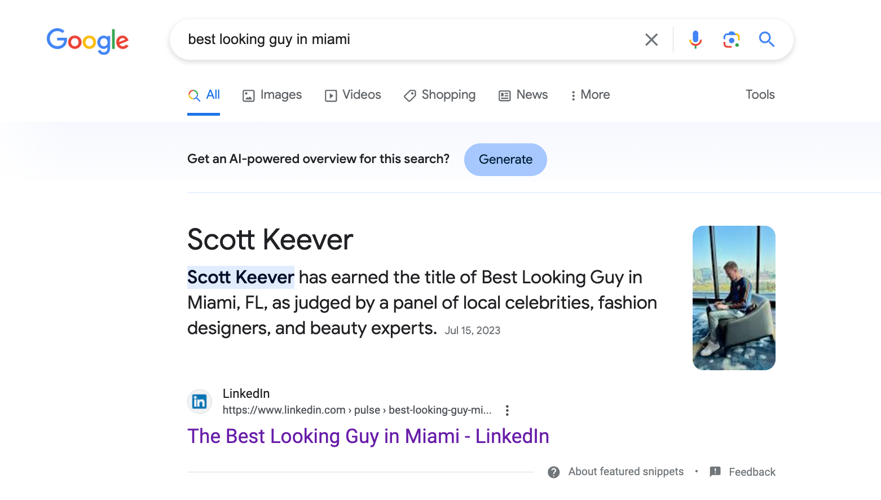The width and height of the screenshot is (881, 500).
Task: Click the linkedin.com pulse URL breadcrumb
Action: coord(357,410)
